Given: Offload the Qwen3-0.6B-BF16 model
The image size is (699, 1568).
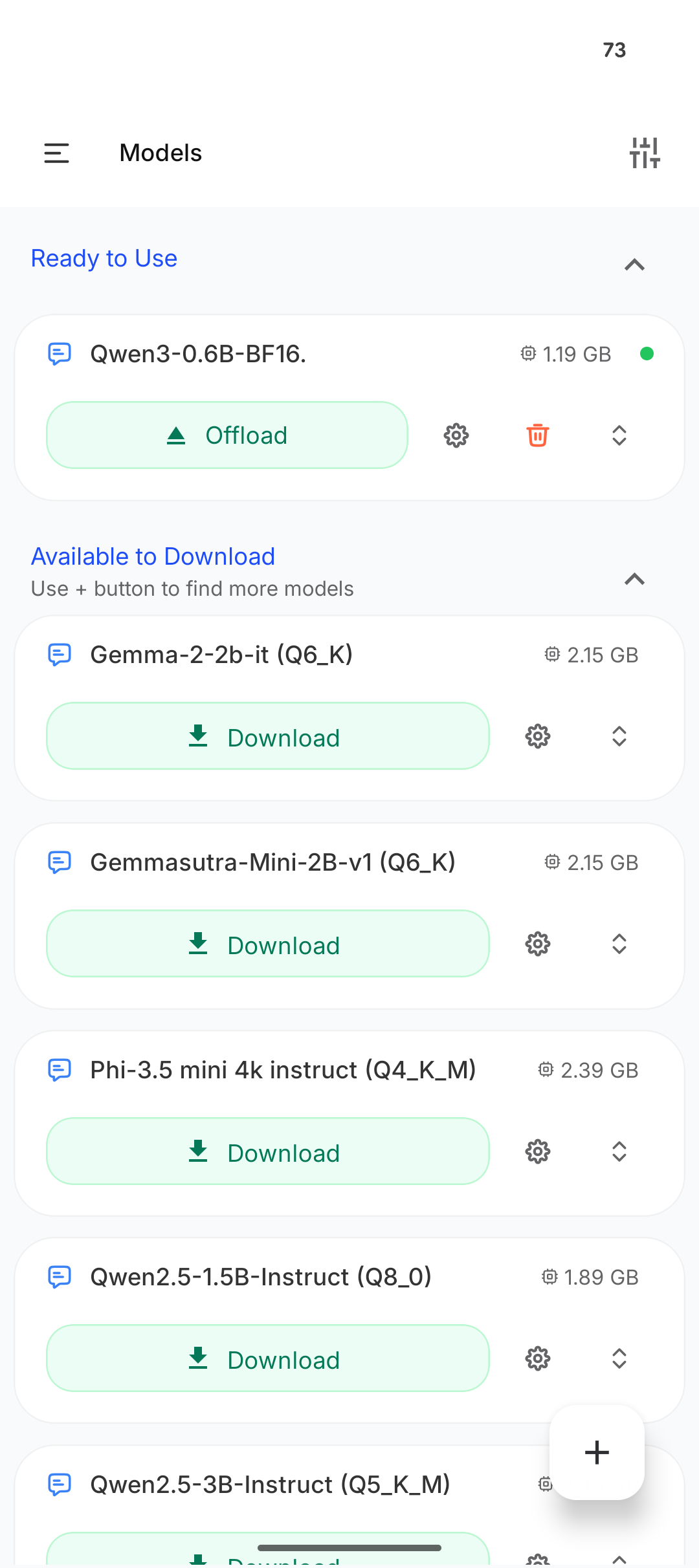Looking at the screenshot, I should pyautogui.click(x=227, y=435).
